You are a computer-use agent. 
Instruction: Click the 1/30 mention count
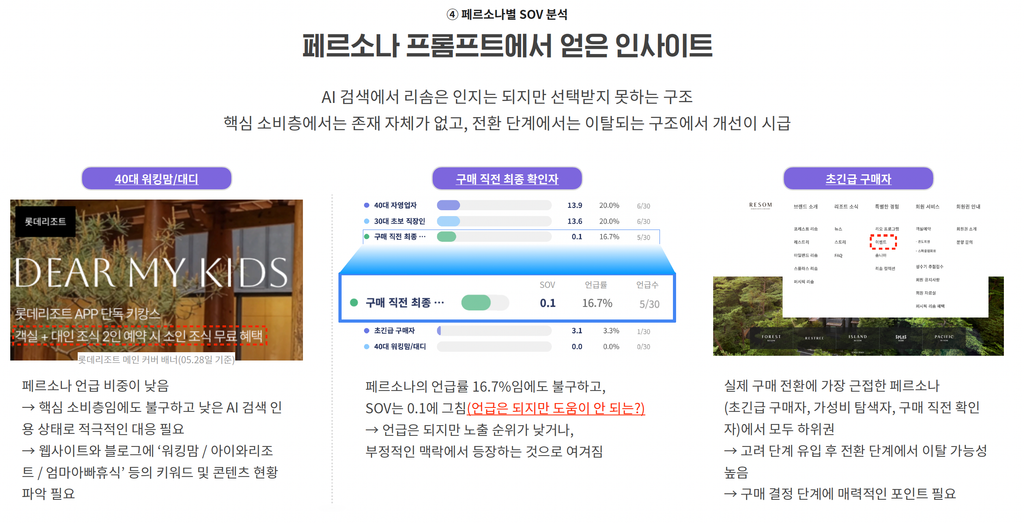(x=643, y=331)
